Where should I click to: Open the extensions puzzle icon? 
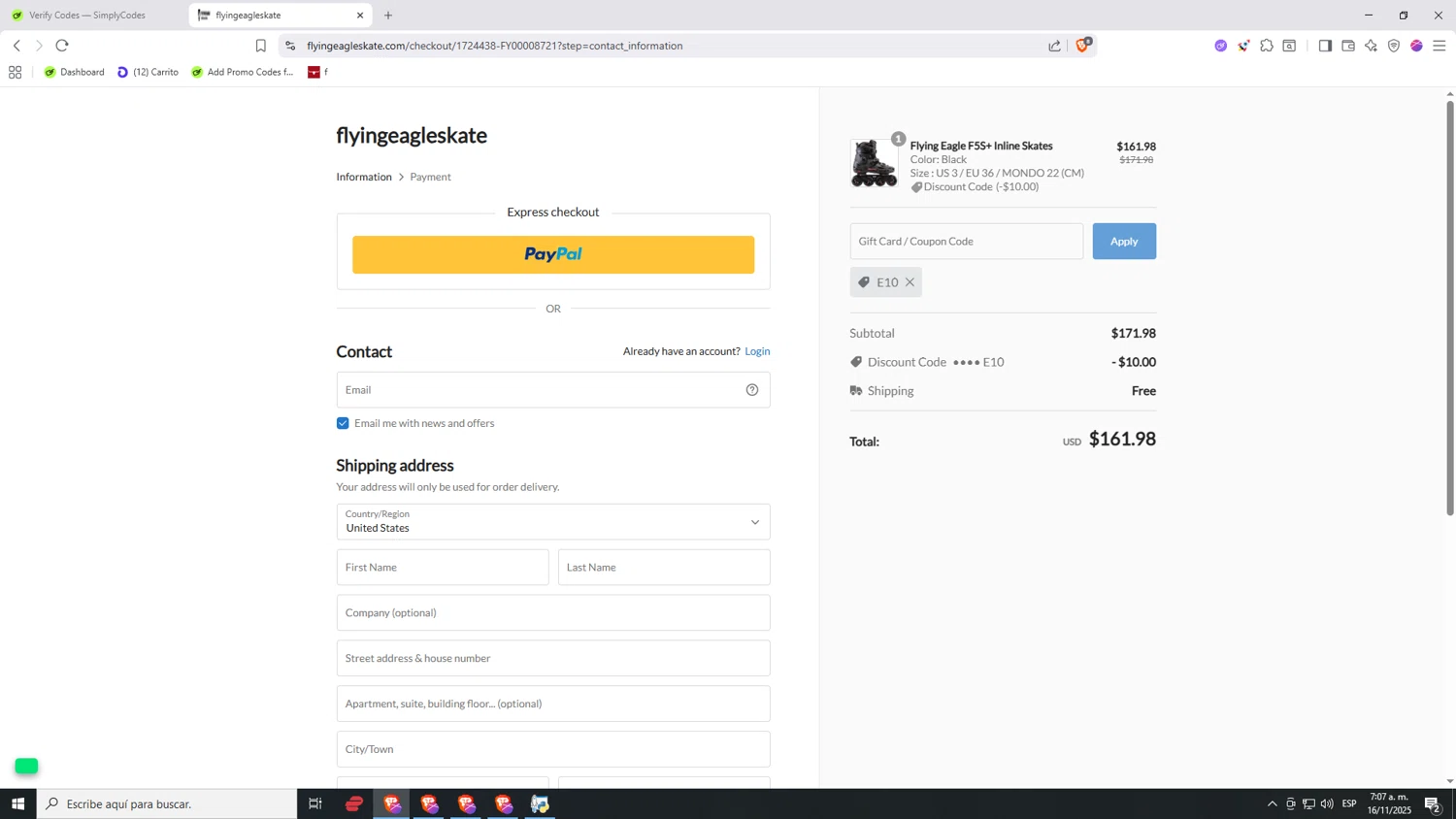(x=1267, y=46)
